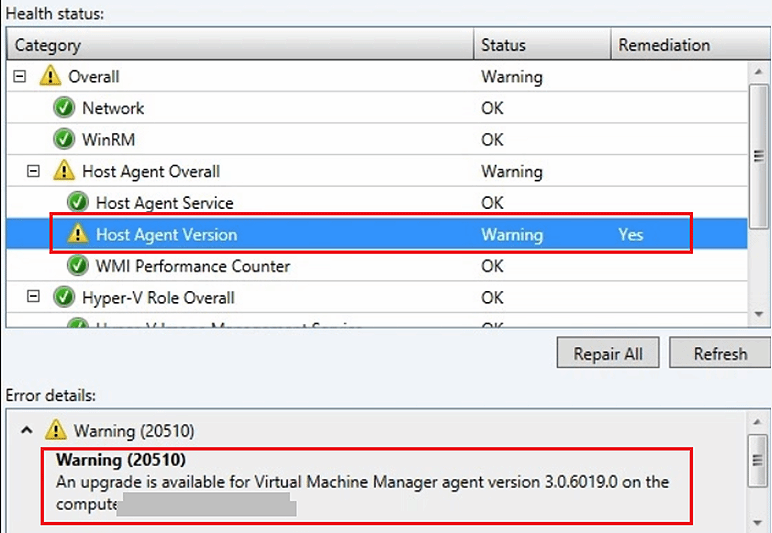
Task: Click the WinRM green status icon
Action: (64, 140)
